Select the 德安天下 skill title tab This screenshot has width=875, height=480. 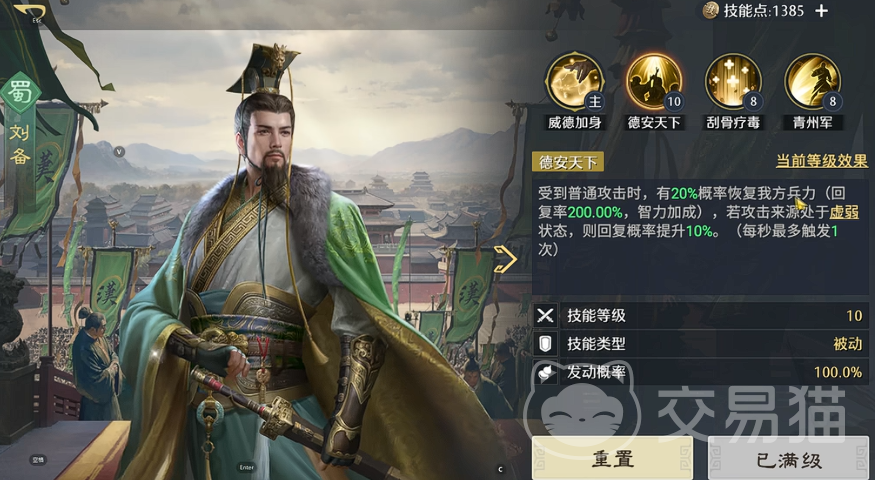pyautogui.click(x=568, y=162)
